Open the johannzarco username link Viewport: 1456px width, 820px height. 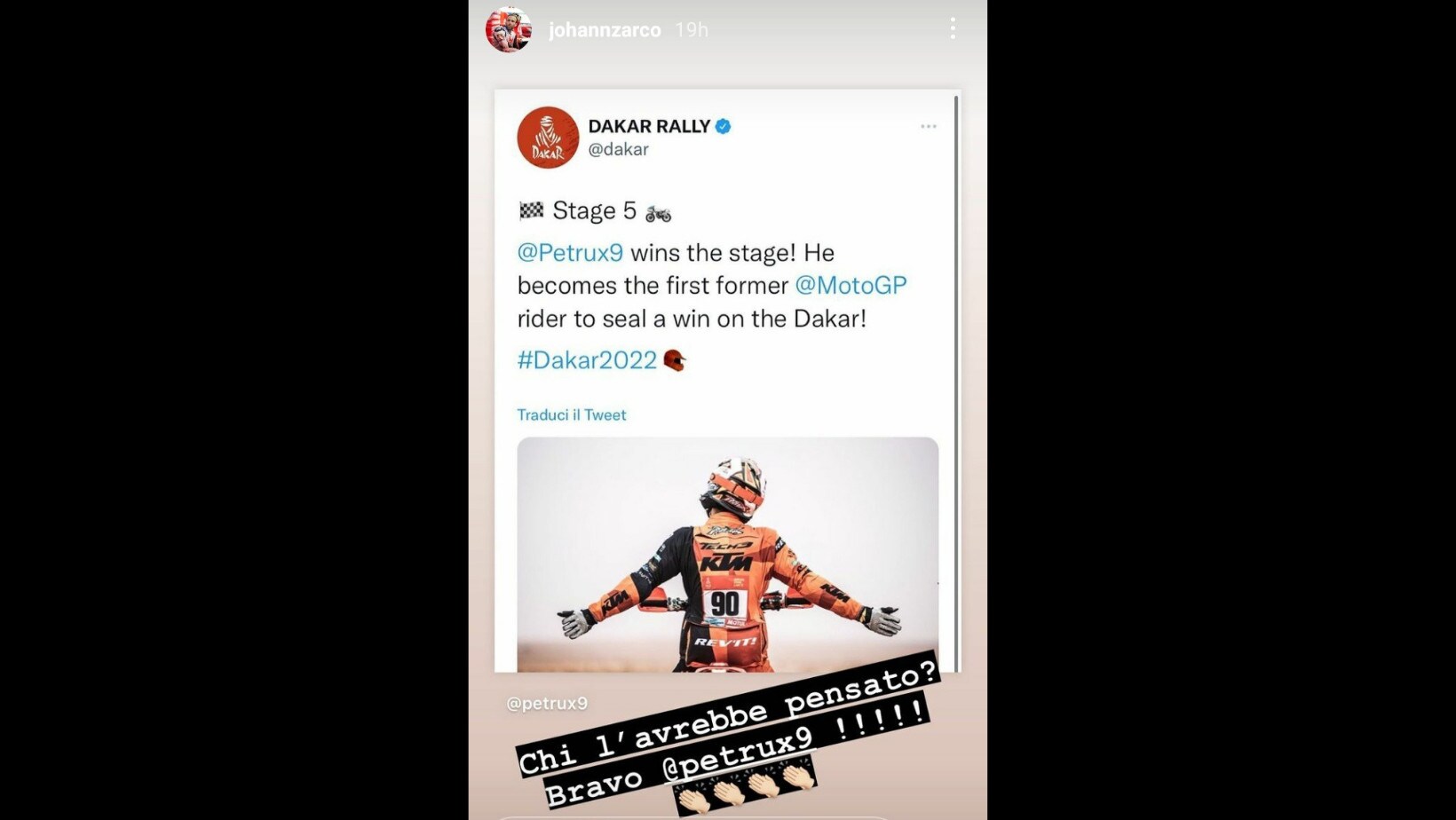point(605,30)
